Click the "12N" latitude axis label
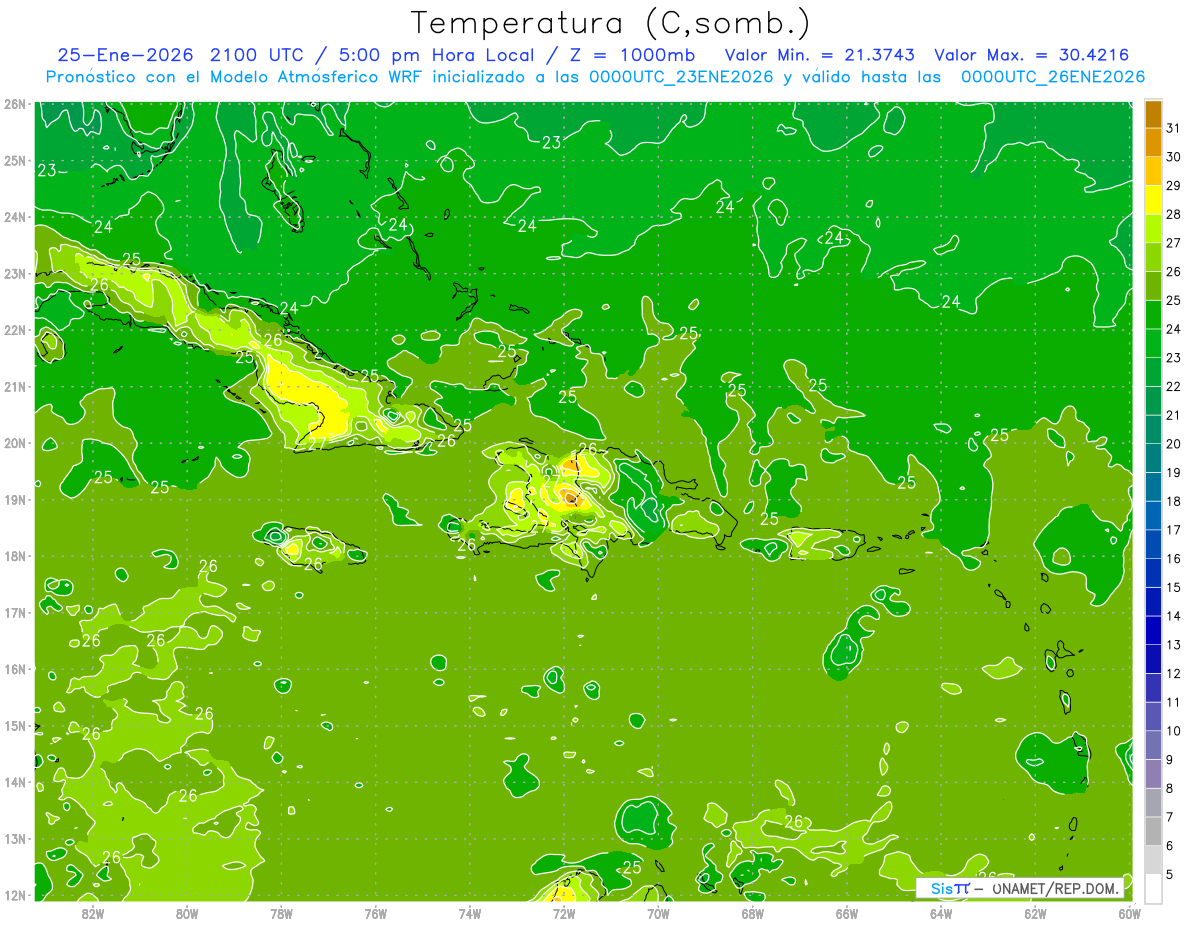 coord(15,895)
